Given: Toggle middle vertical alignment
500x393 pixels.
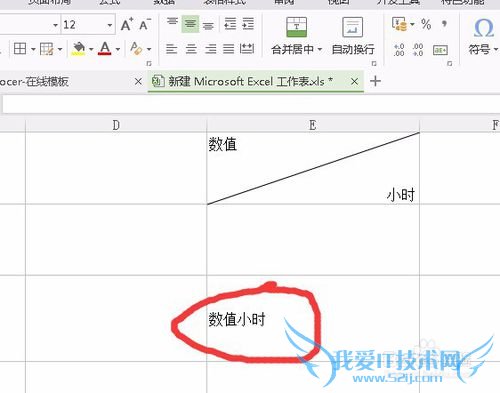Looking at the screenshot, I should [x=190, y=24].
